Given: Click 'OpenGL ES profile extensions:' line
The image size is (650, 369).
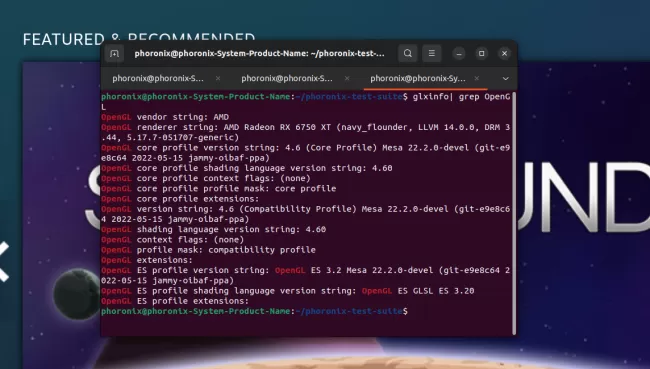Looking at the screenshot, I should point(175,301).
